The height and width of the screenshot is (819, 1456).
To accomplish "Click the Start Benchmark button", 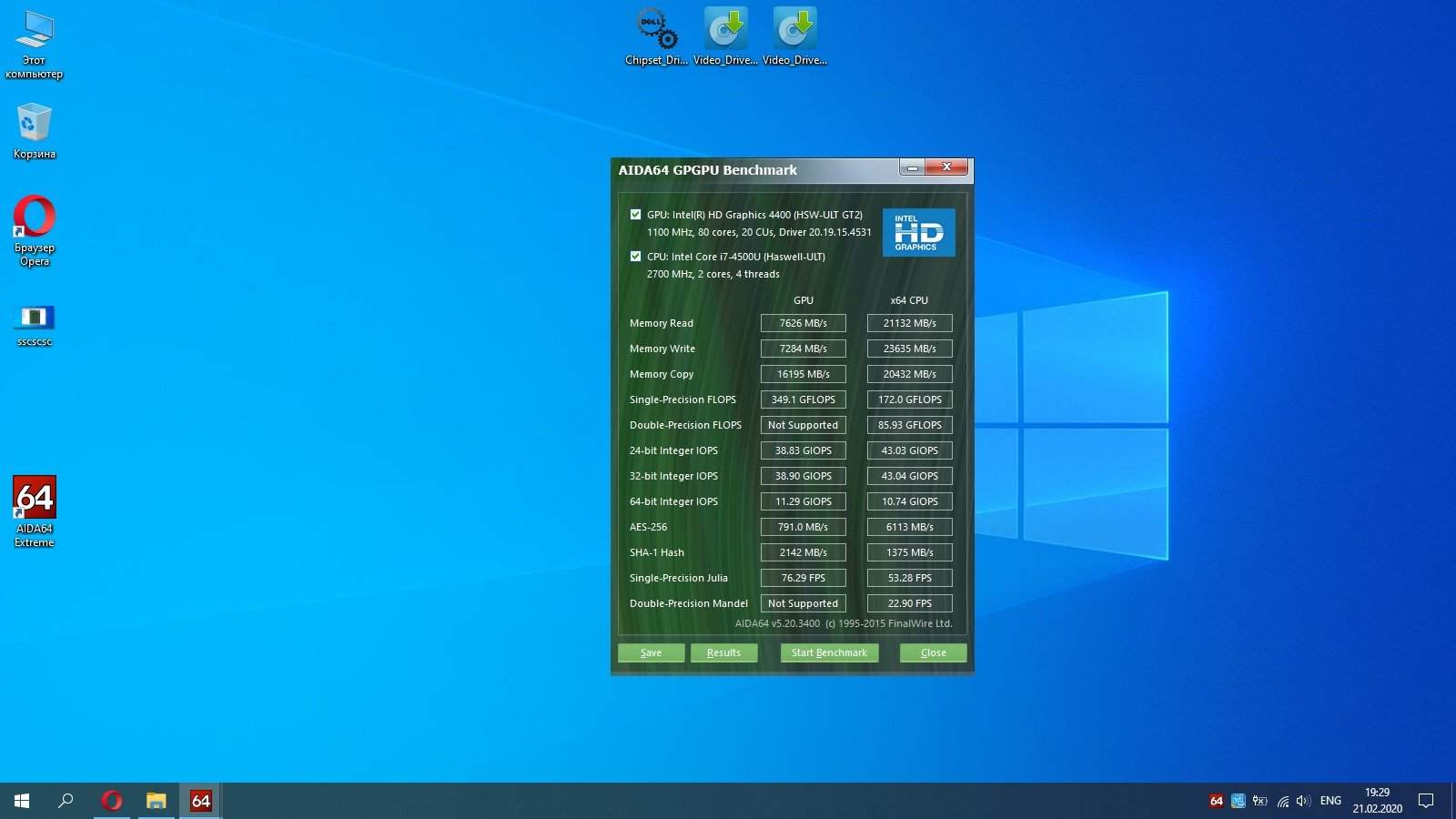I will pos(829,652).
